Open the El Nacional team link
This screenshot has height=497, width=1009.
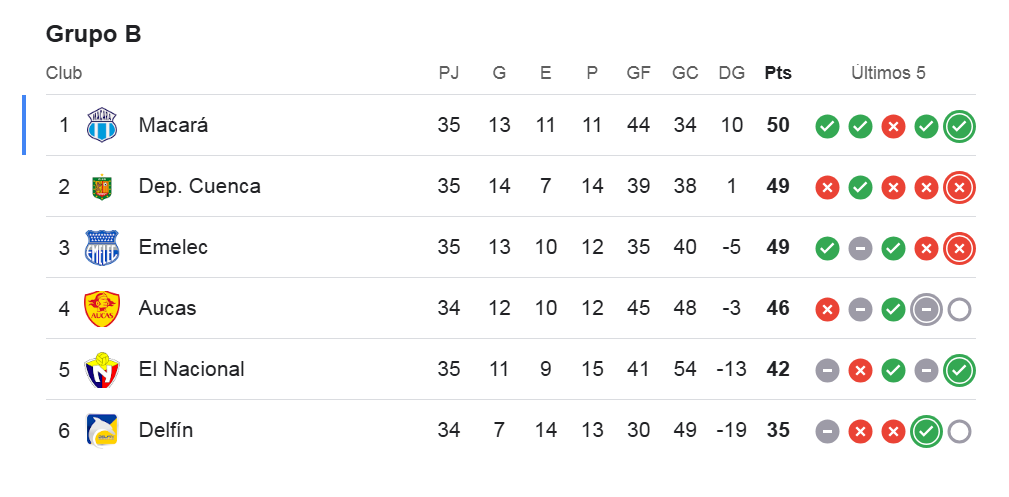coord(191,369)
